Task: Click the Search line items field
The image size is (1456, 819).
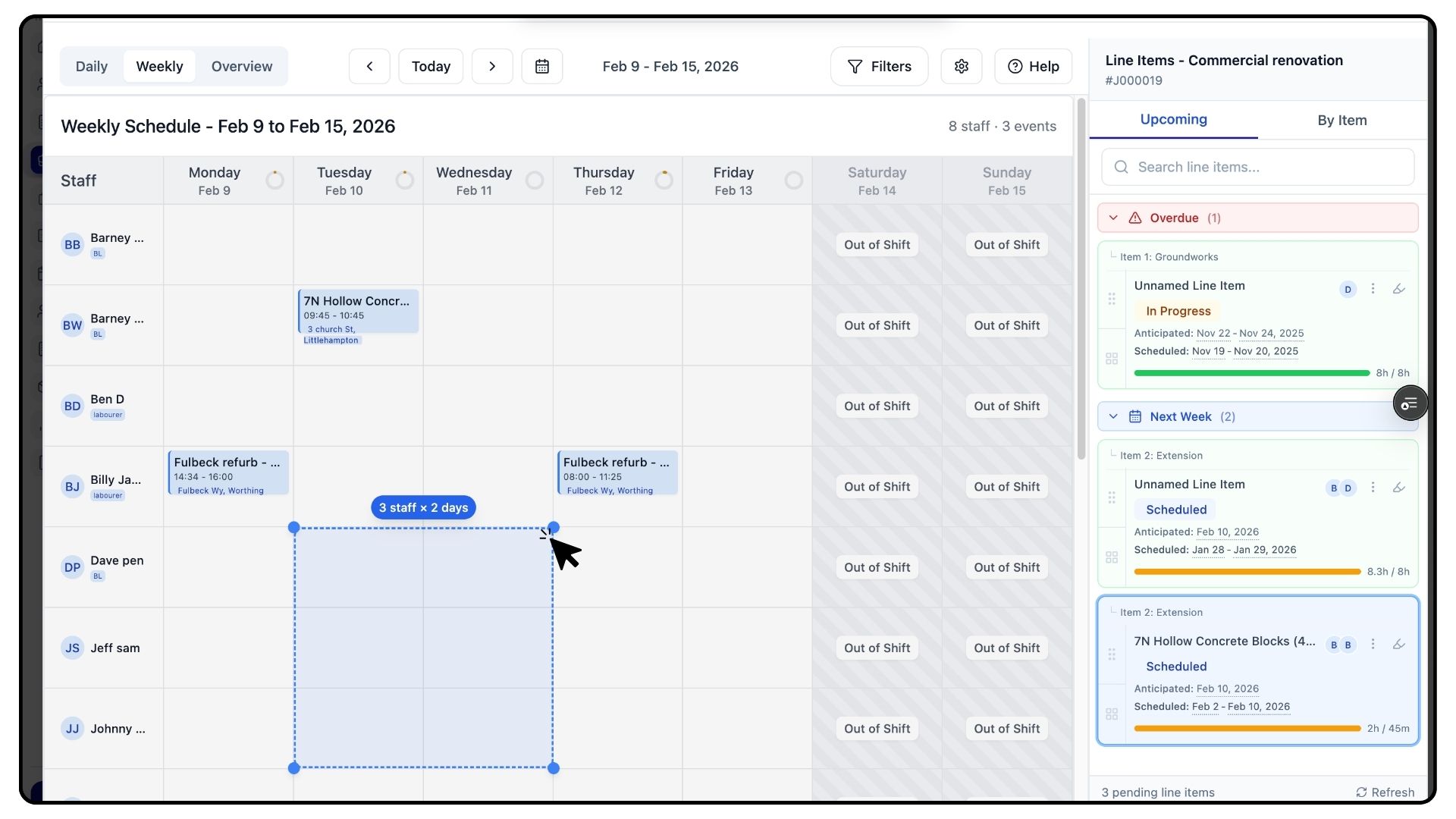Action: (x=1258, y=168)
